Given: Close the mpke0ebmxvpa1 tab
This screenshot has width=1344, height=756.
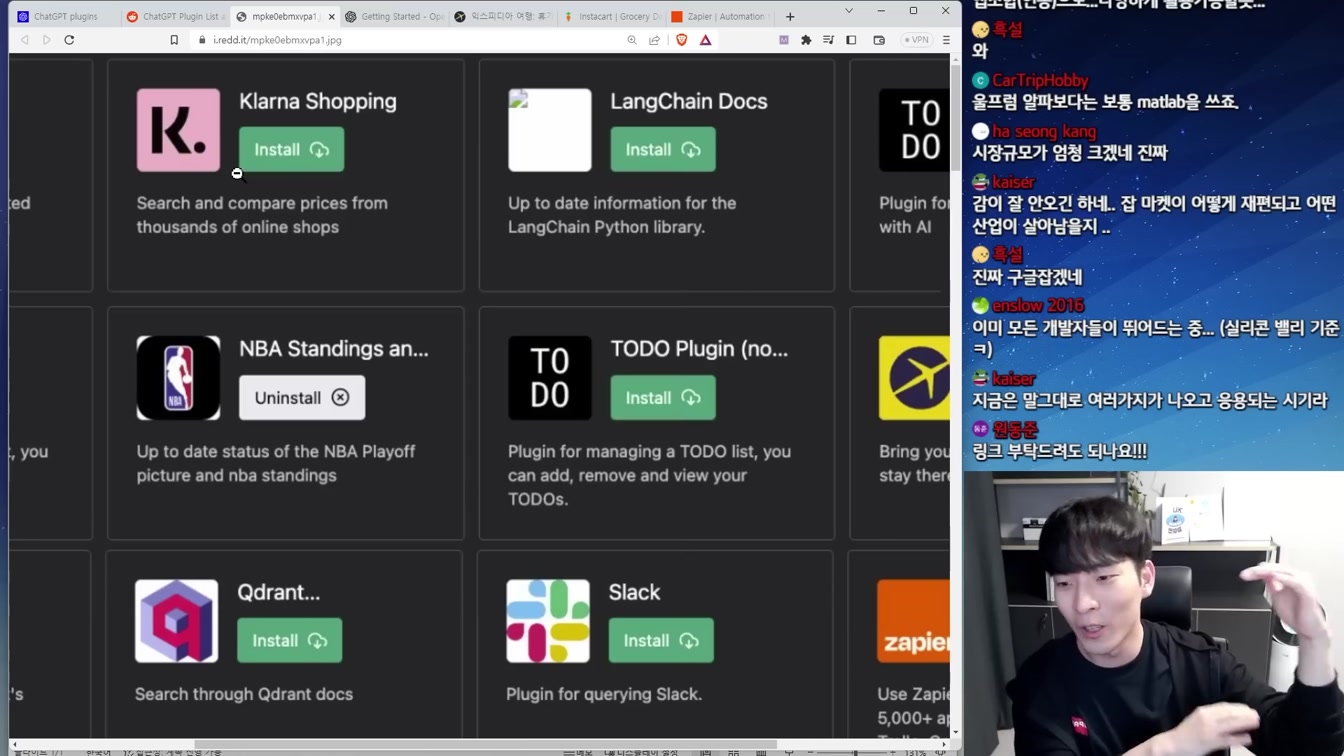Looking at the screenshot, I should 331,17.
